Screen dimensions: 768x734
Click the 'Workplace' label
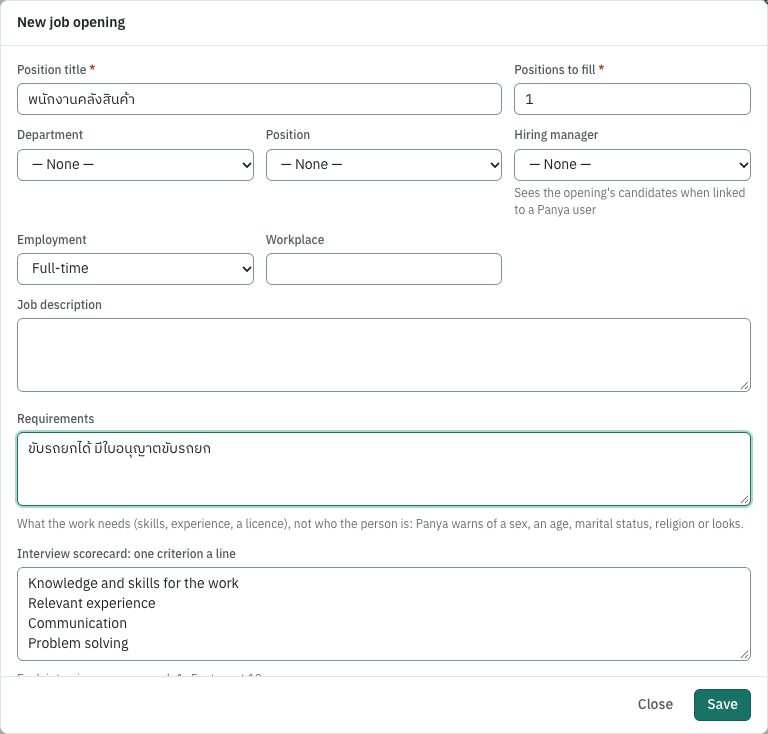pyautogui.click(x=295, y=240)
